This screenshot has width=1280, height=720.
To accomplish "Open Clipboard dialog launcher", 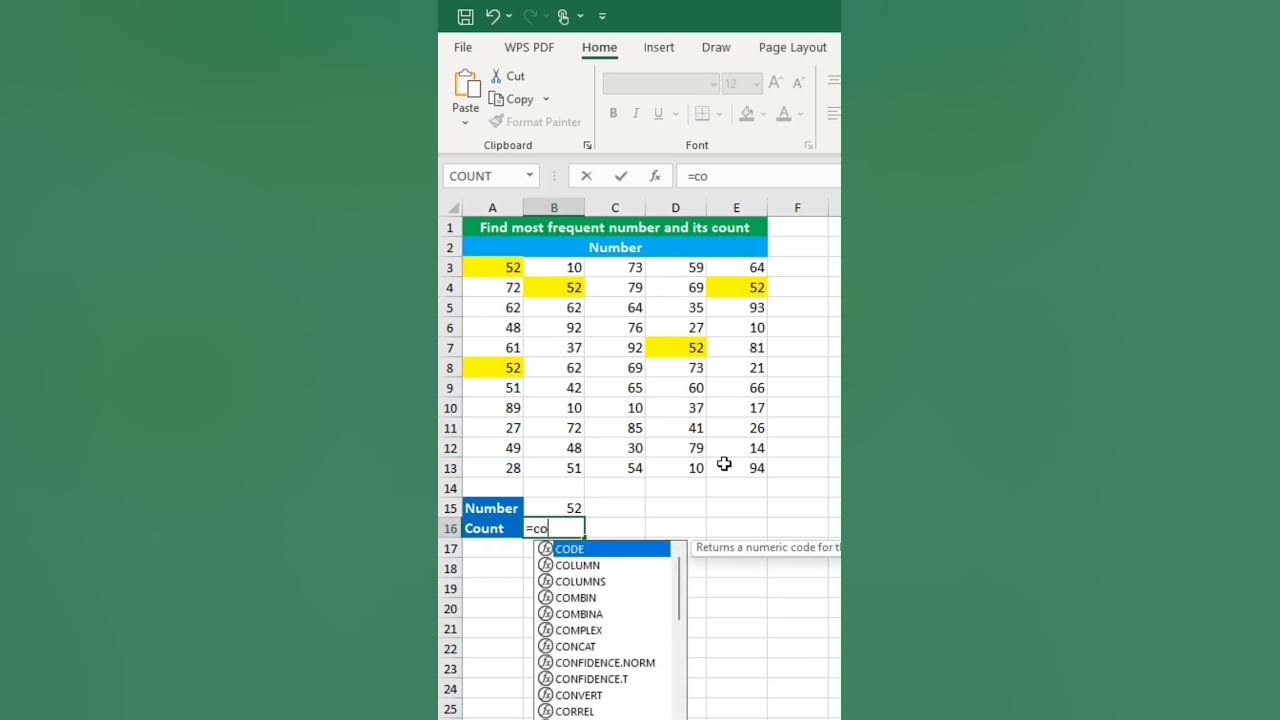I will coord(587,145).
